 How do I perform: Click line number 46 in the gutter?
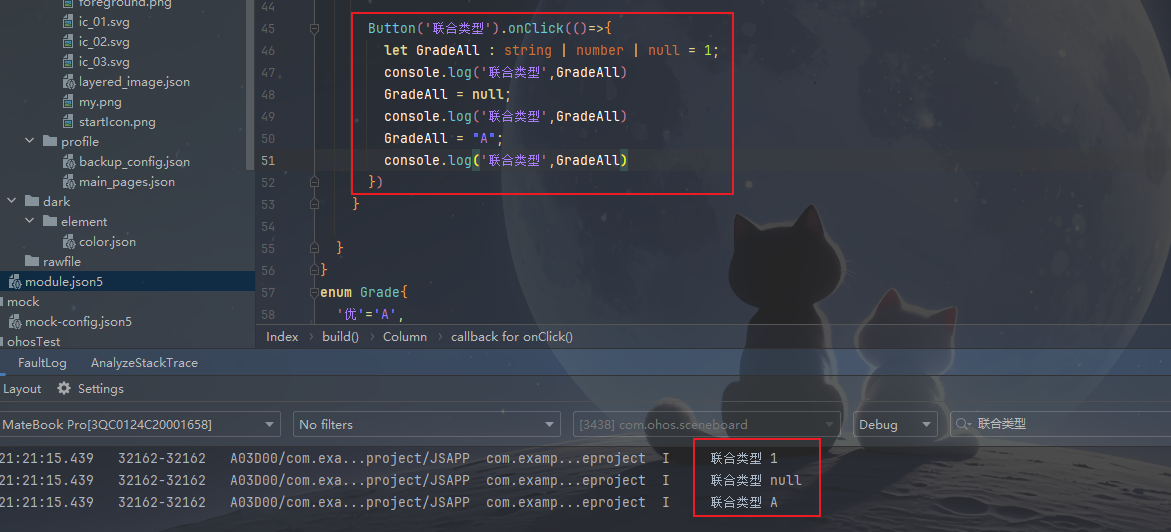coord(267,51)
